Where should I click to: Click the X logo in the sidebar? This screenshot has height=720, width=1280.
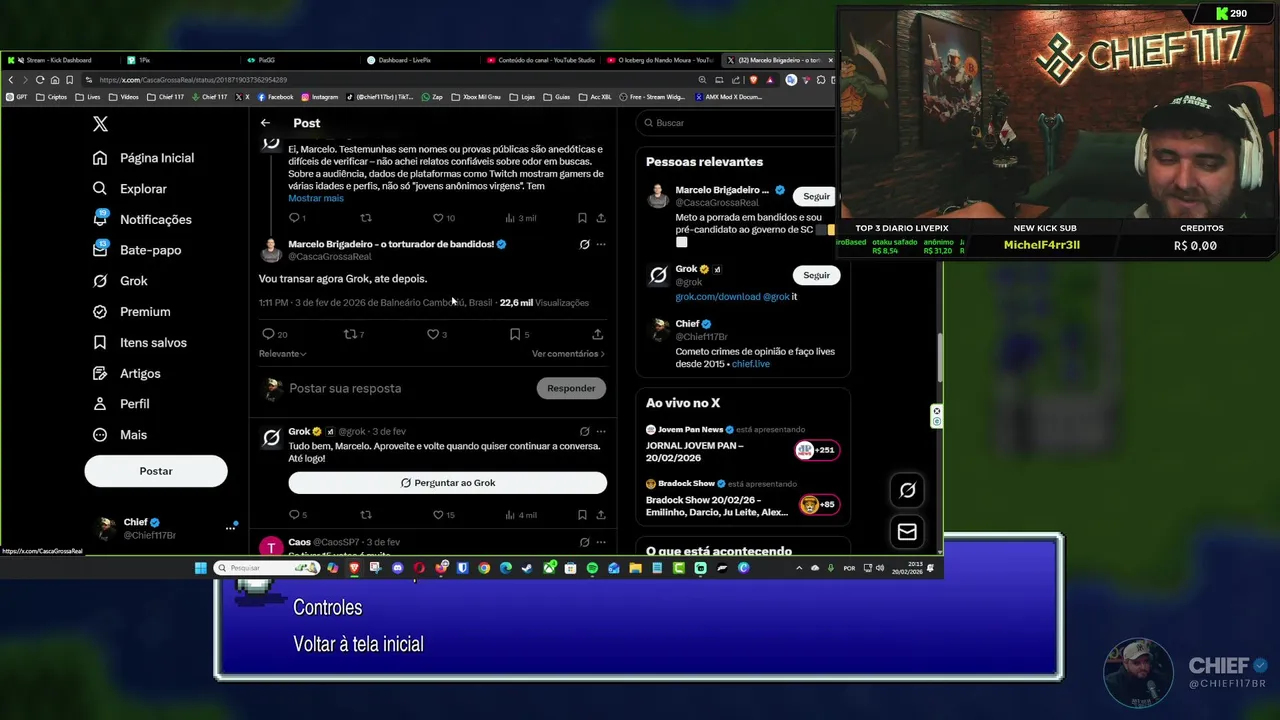(100, 124)
